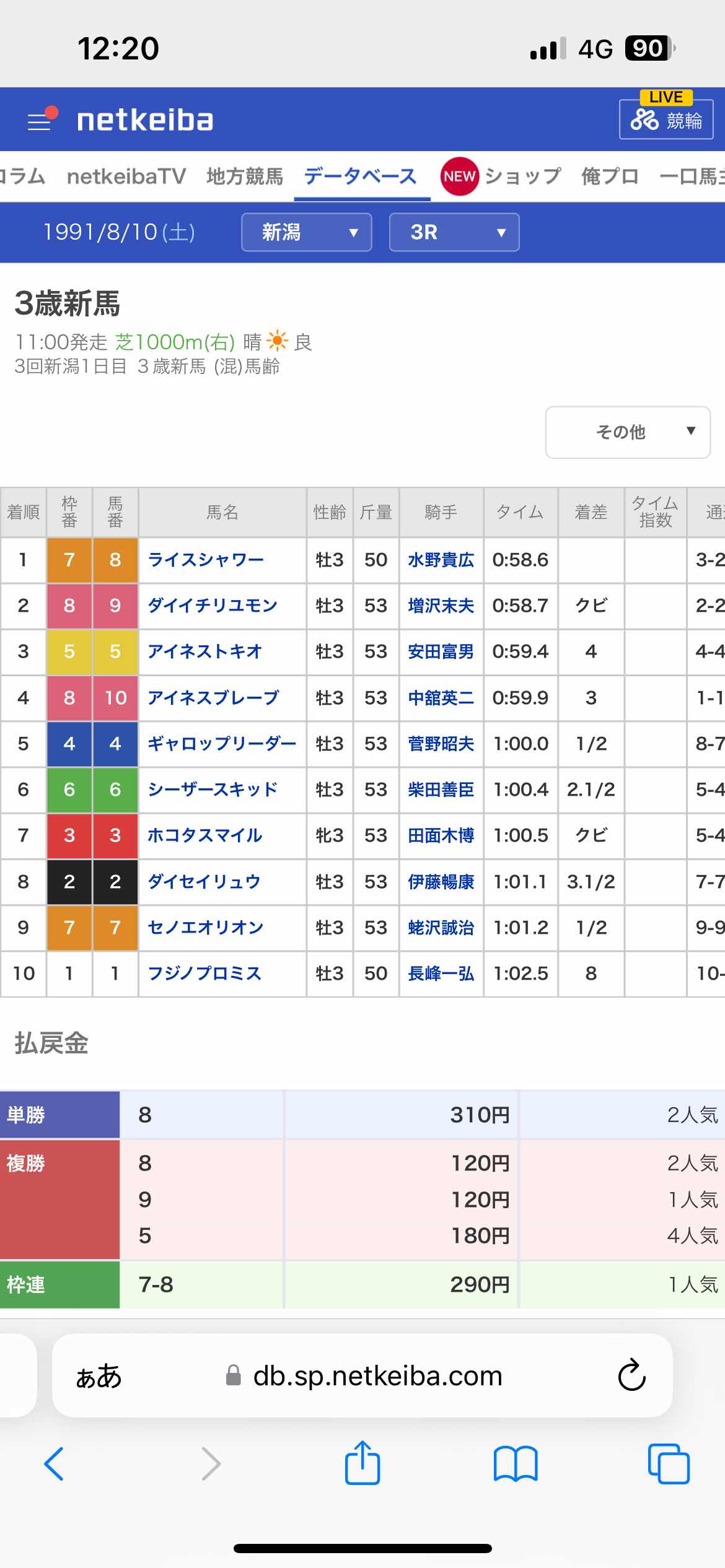
Task: Open Safari's tabs overview icon
Action: (668, 1464)
